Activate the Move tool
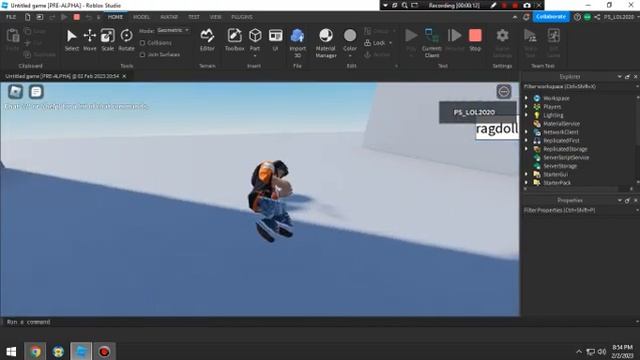 click(89, 40)
